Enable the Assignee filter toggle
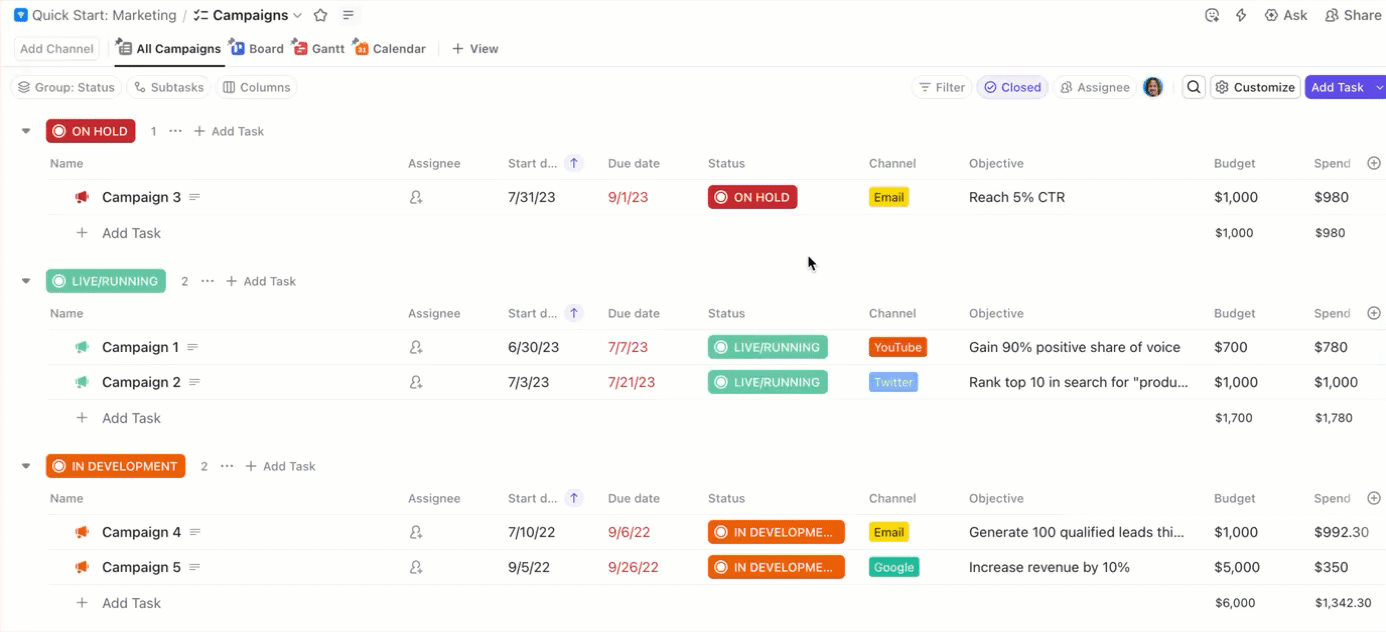Screen dimensions: 1386x632 click(x=1094, y=87)
